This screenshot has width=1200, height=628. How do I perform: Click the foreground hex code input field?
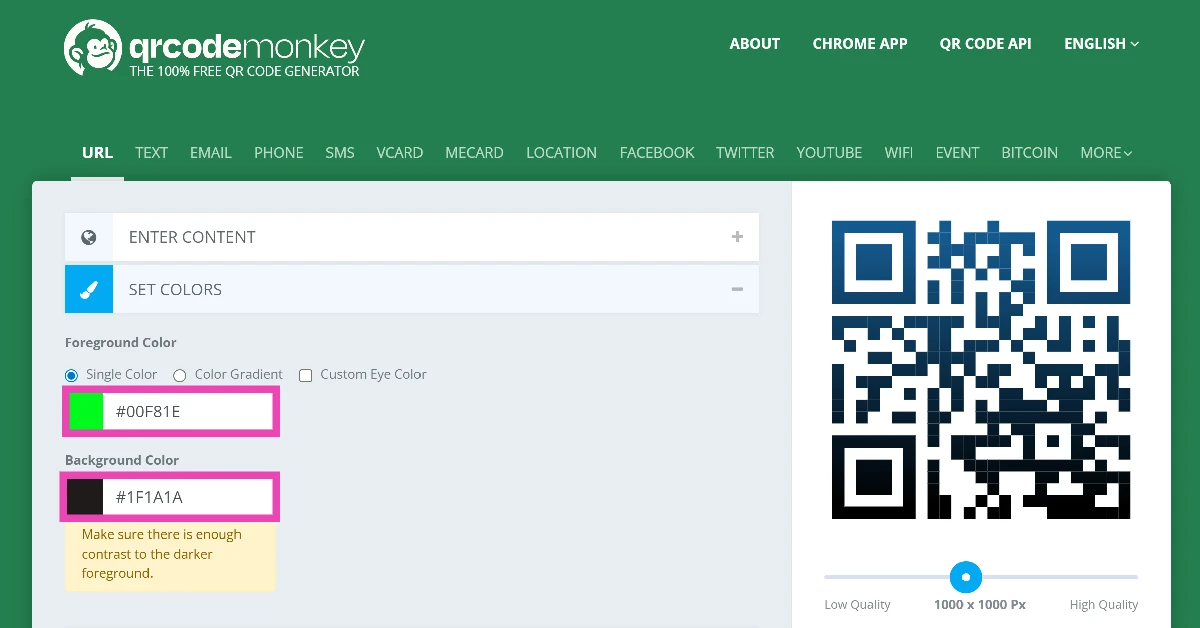188,412
